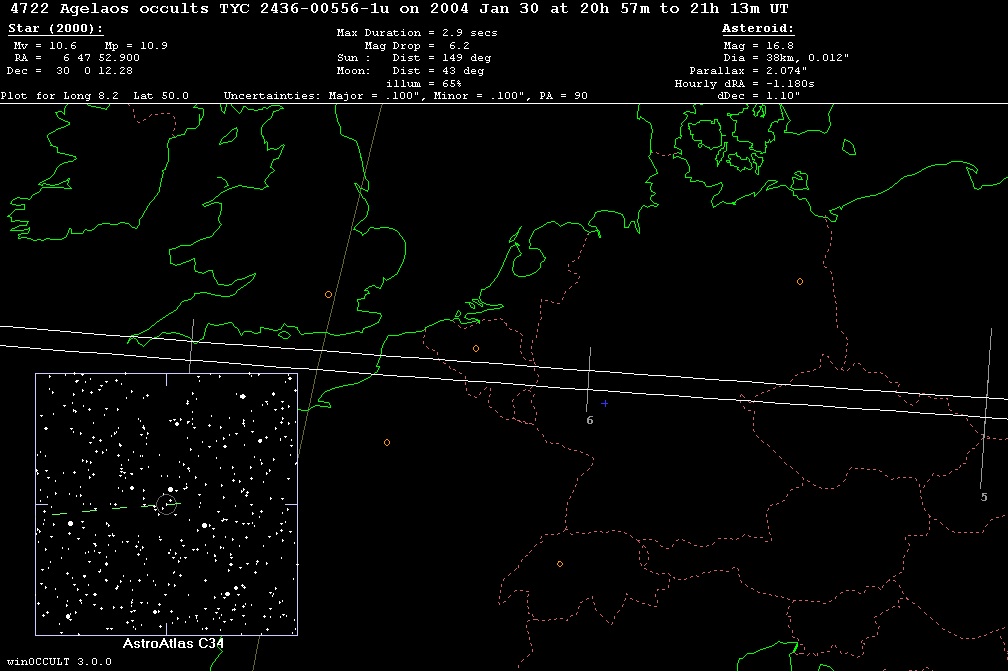Click the Max Duration = 2.9 secs line
The height and width of the screenshot is (671, 1008).
tap(417, 33)
